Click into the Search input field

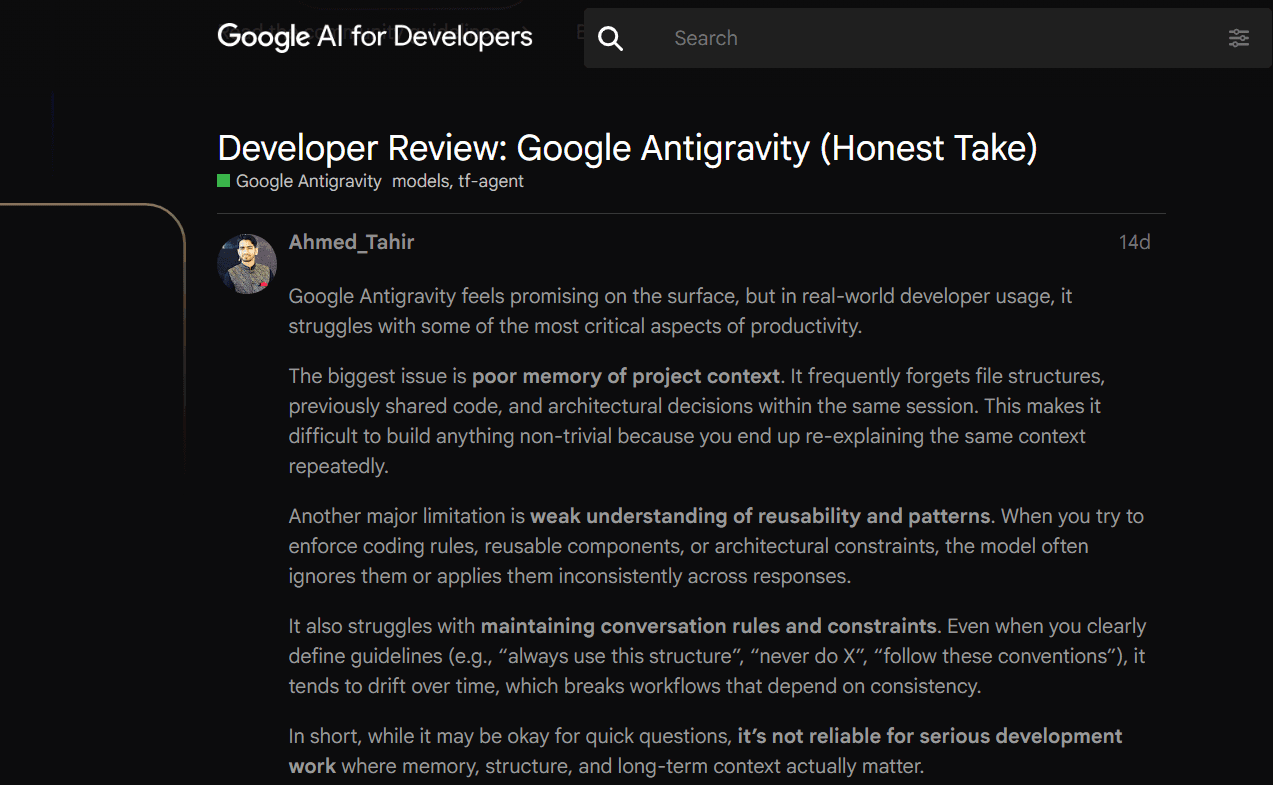pyautogui.click(x=928, y=38)
